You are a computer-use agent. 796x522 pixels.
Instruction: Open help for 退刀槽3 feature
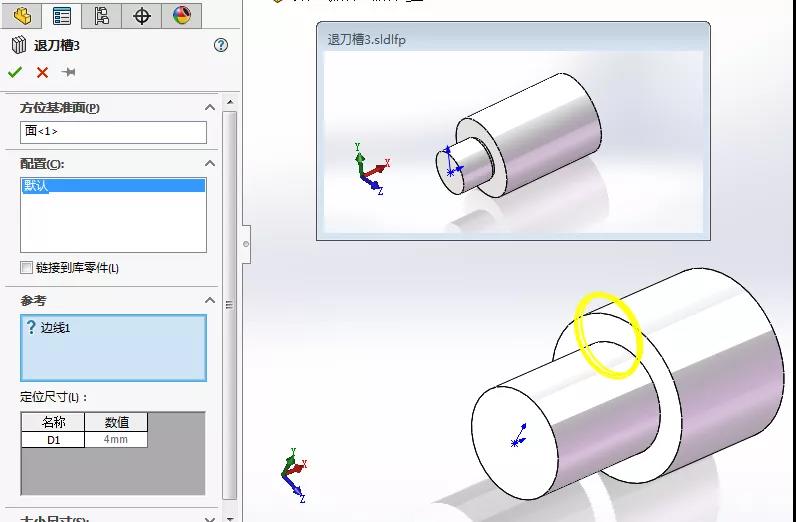[x=221, y=45]
